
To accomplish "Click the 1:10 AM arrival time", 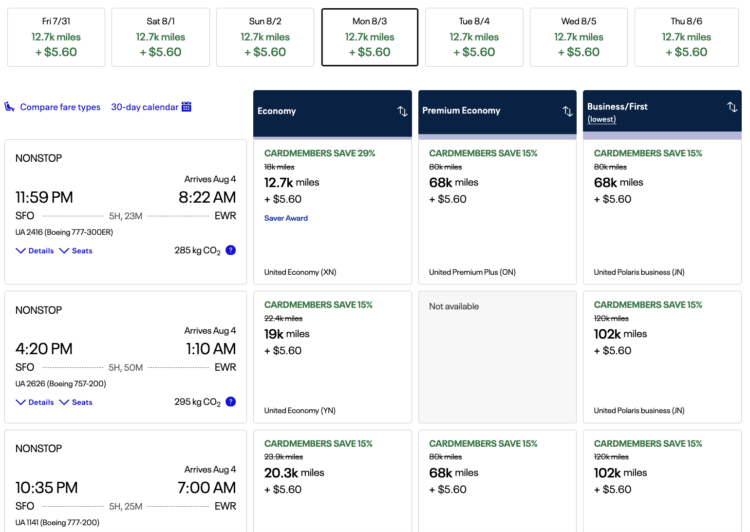I will 211,349.
